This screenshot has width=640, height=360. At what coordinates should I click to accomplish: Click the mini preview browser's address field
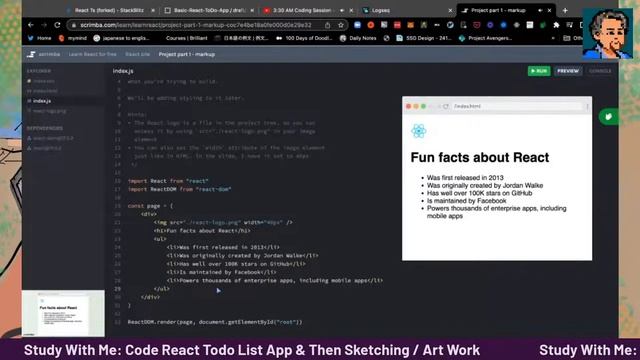pos(517,107)
